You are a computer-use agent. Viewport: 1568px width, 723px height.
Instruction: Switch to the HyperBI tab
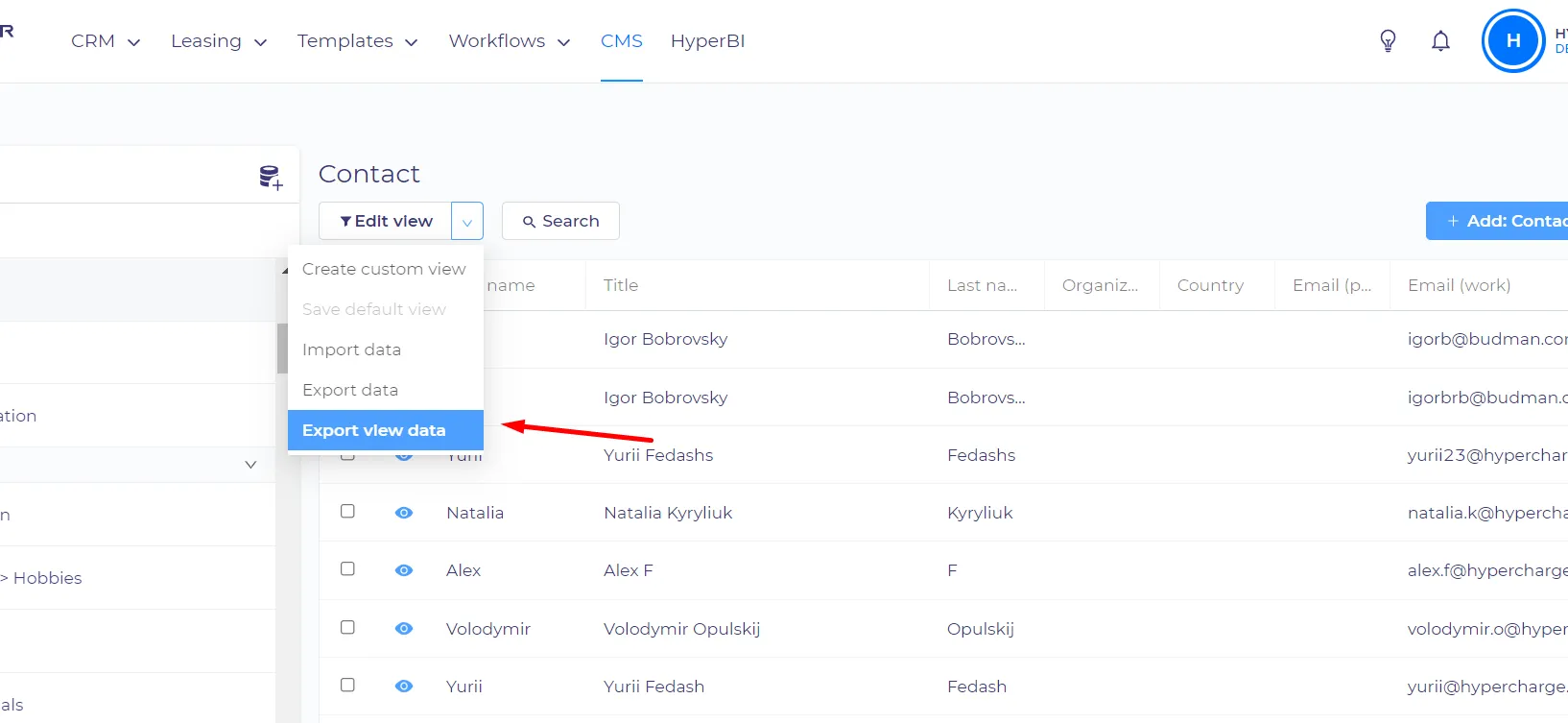point(707,41)
